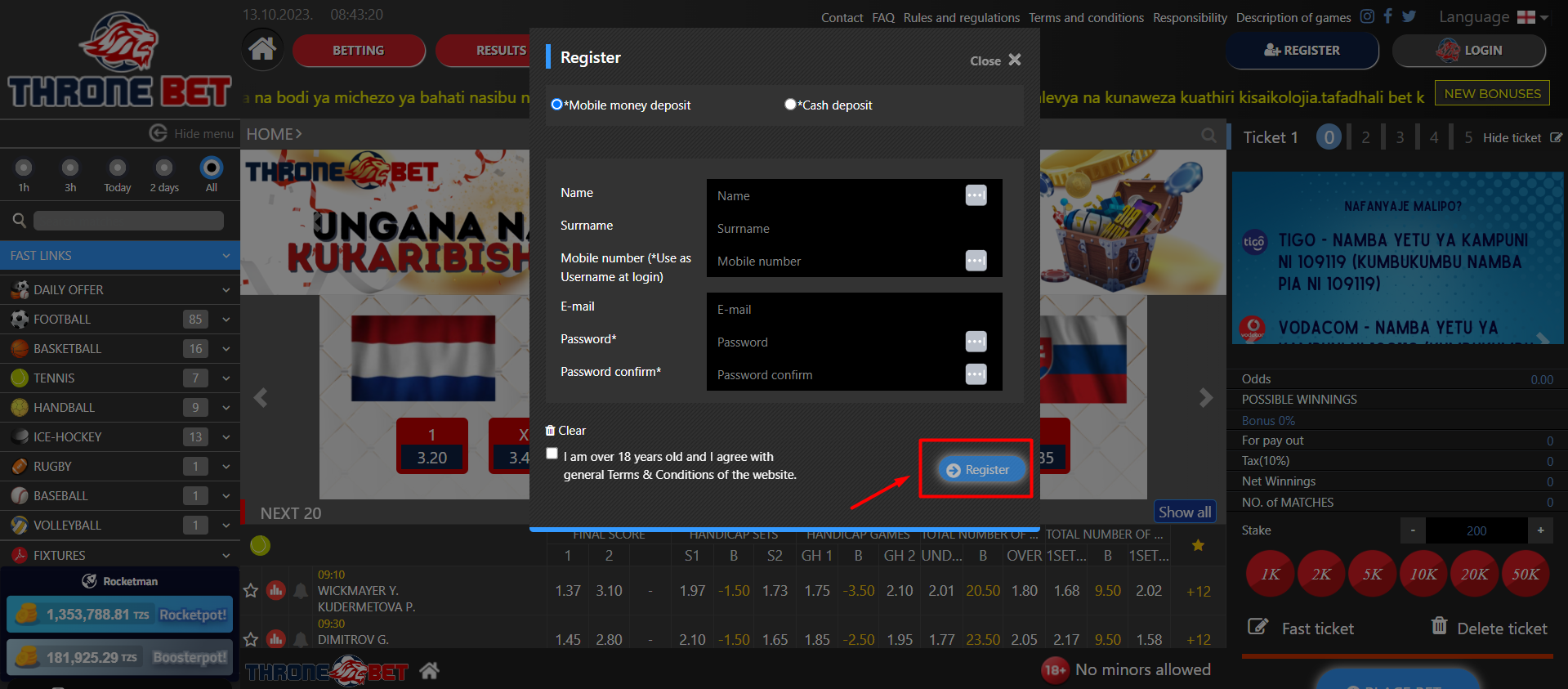
Task: Click the NEW BONUSES button
Action: tap(1492, 94)
